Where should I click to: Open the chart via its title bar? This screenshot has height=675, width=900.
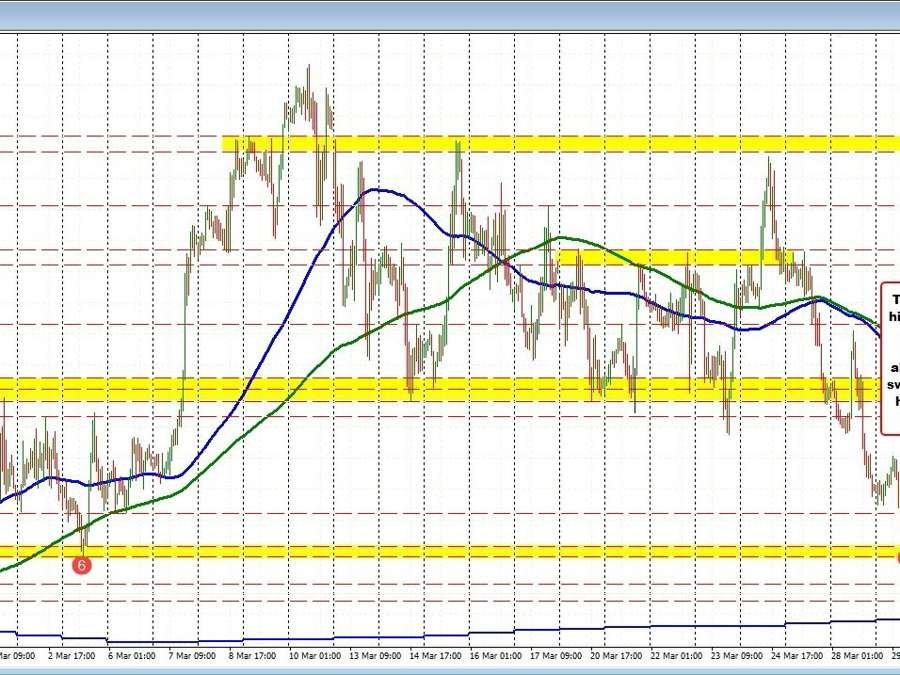point(450,10)
